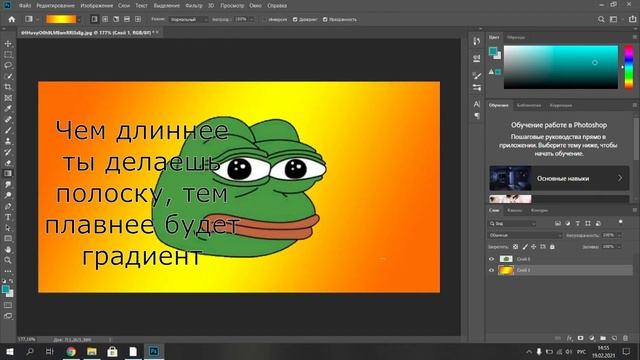Click the hue spectrum slider
Screen dimensions: 640x360
point(629,67)
